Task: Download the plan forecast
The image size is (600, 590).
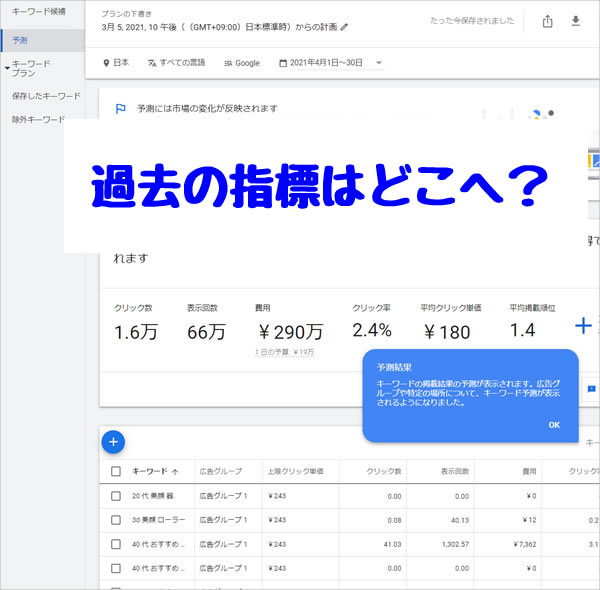Action: coord(575,21)
